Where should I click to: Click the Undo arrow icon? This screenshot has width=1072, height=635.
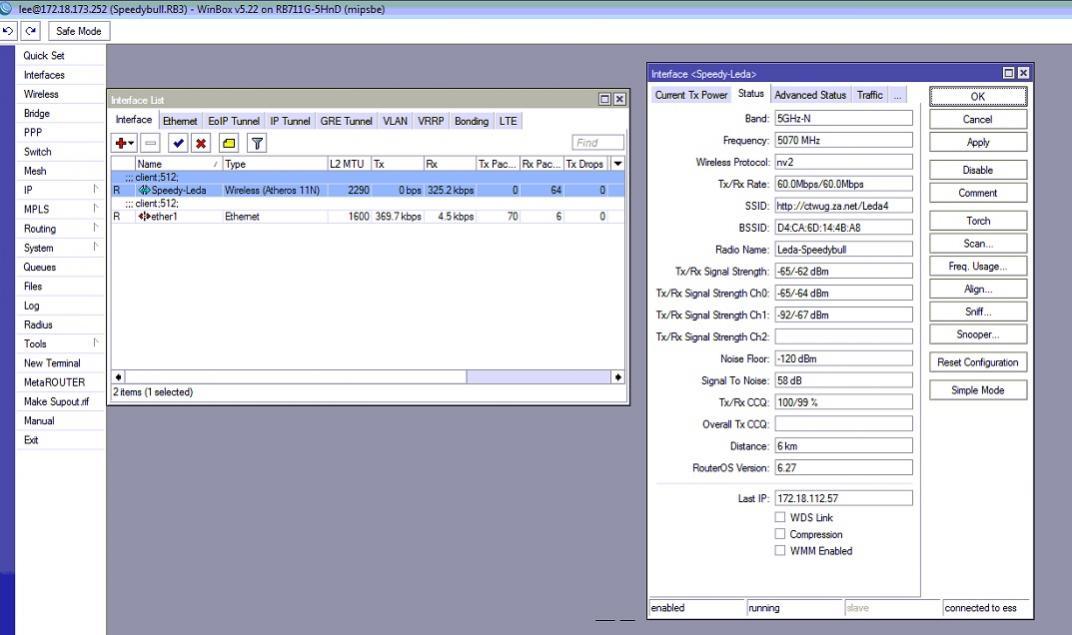pos(8,31)
